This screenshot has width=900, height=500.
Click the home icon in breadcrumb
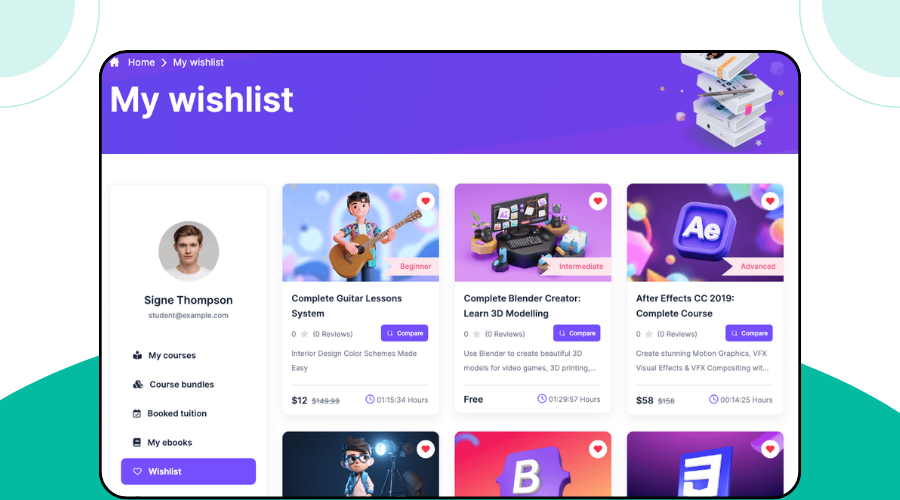[x=115, y=62]
